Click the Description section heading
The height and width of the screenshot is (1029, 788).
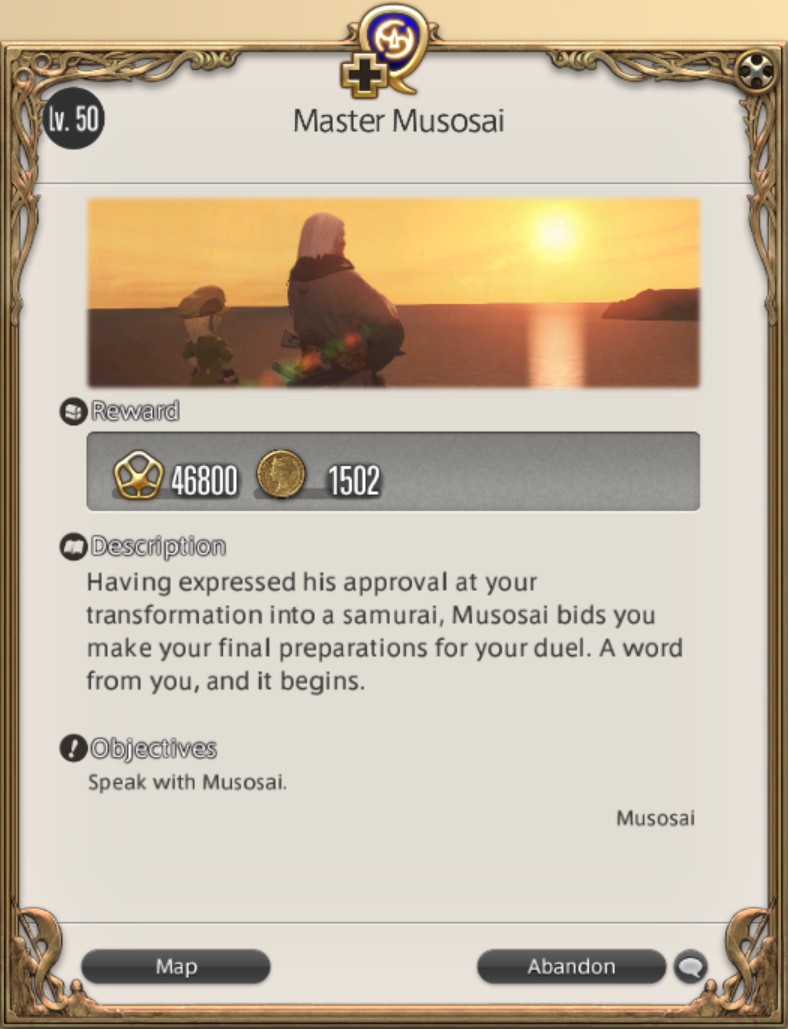pos(158,547)
